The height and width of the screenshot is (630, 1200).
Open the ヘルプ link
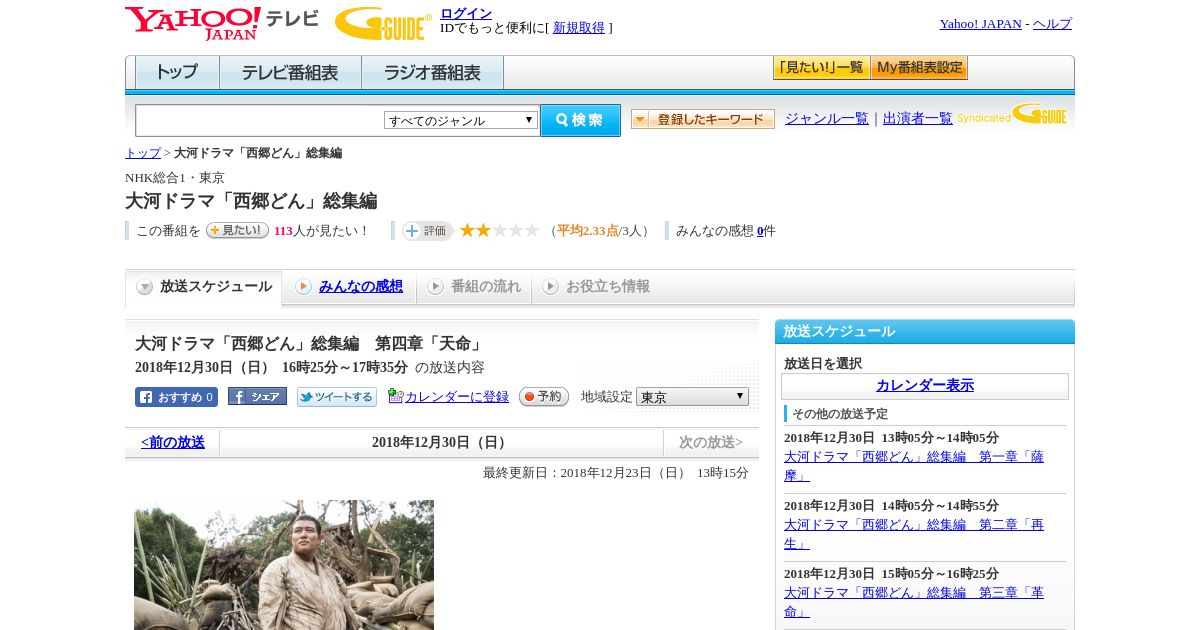pyautogui.click(x=1052, y=24)
